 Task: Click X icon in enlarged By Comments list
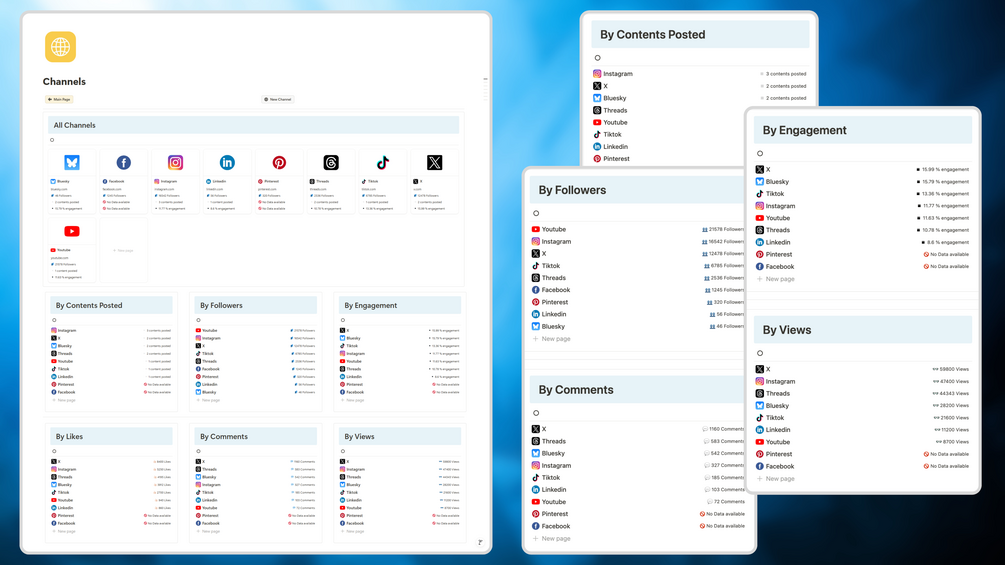coord(535,429)
